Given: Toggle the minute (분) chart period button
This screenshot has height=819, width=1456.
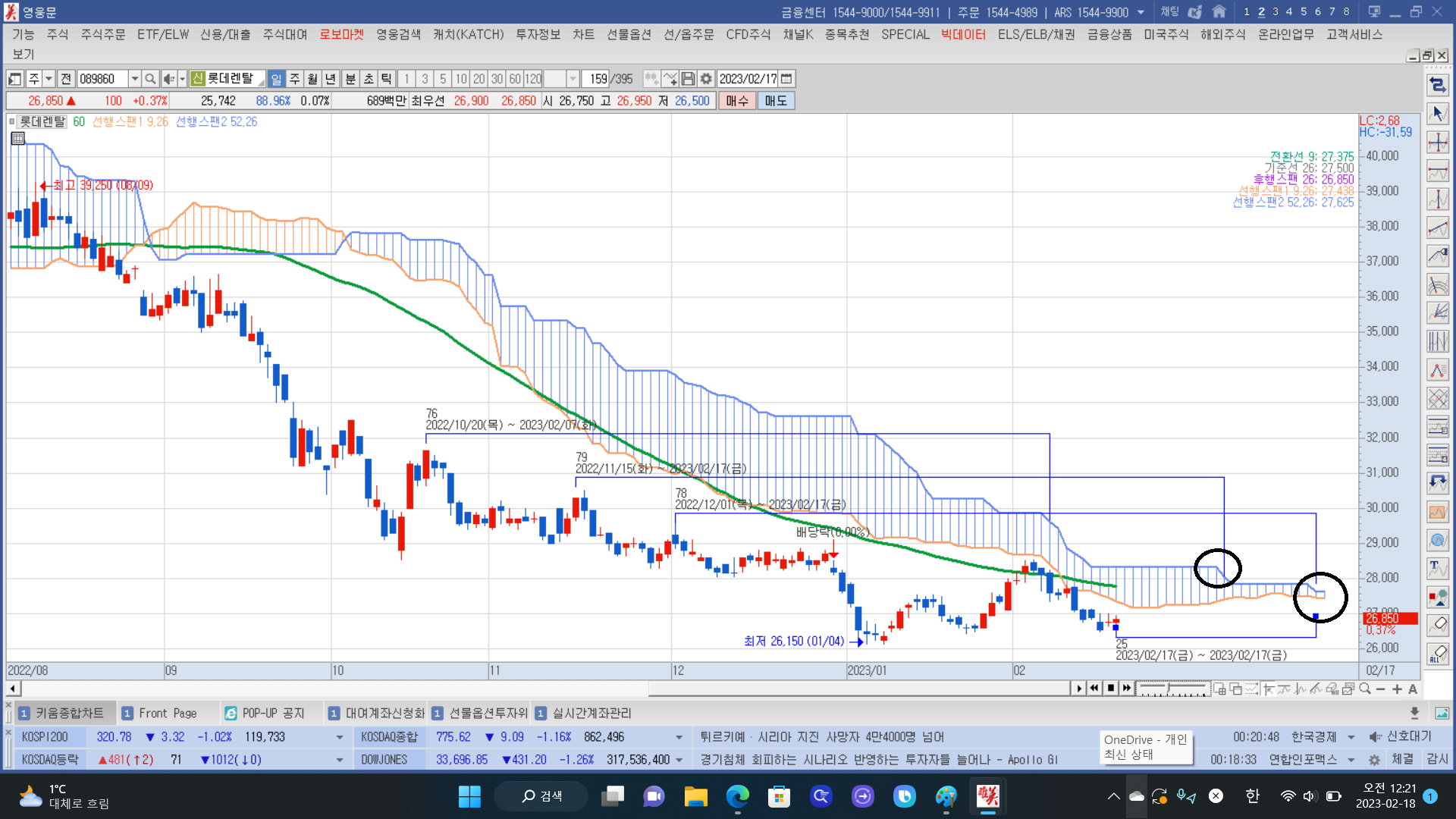Looking at the screenshot, I should (350, 79).
